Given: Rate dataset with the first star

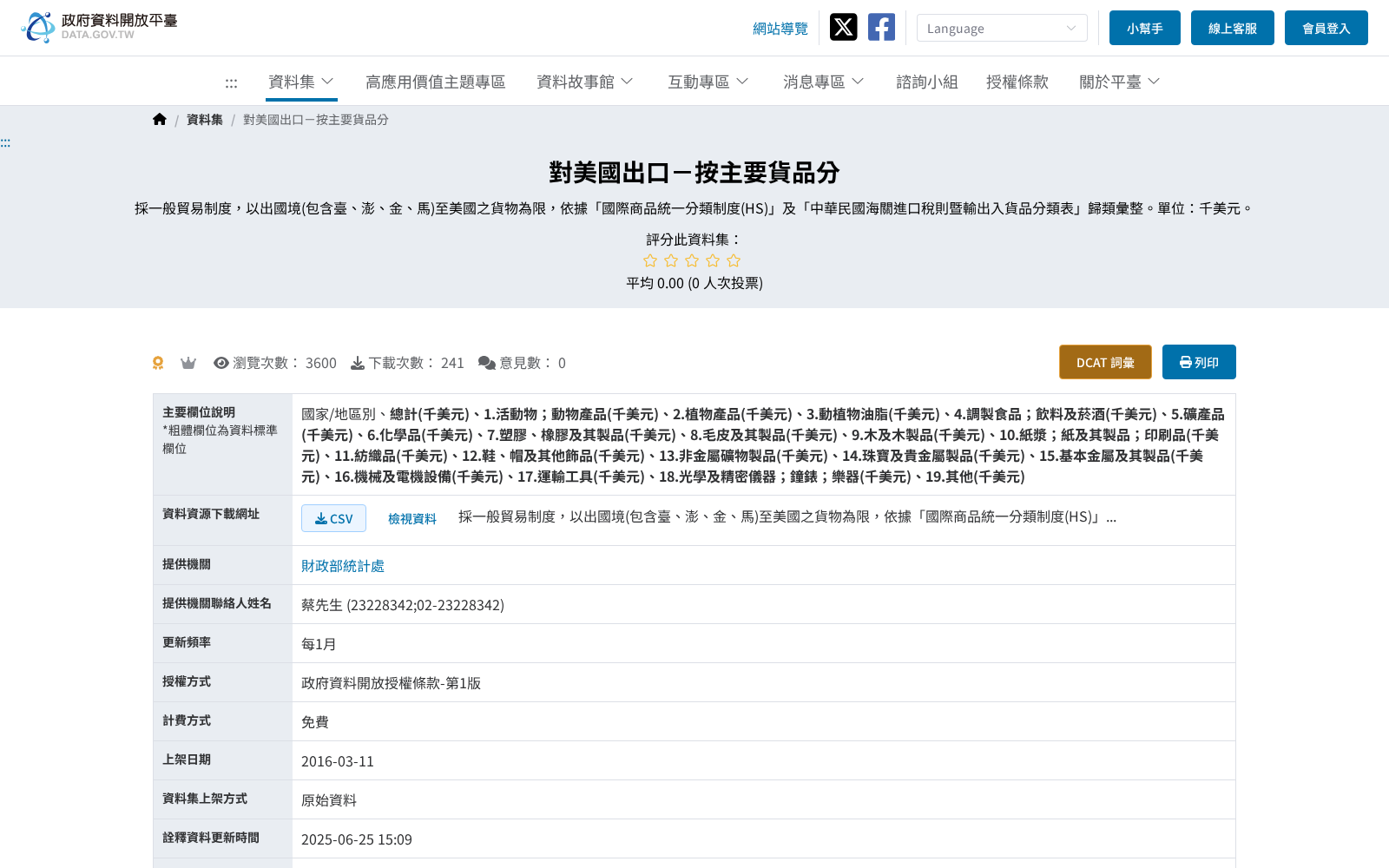Looking at the screenshot, I should [x=650, y=260].
